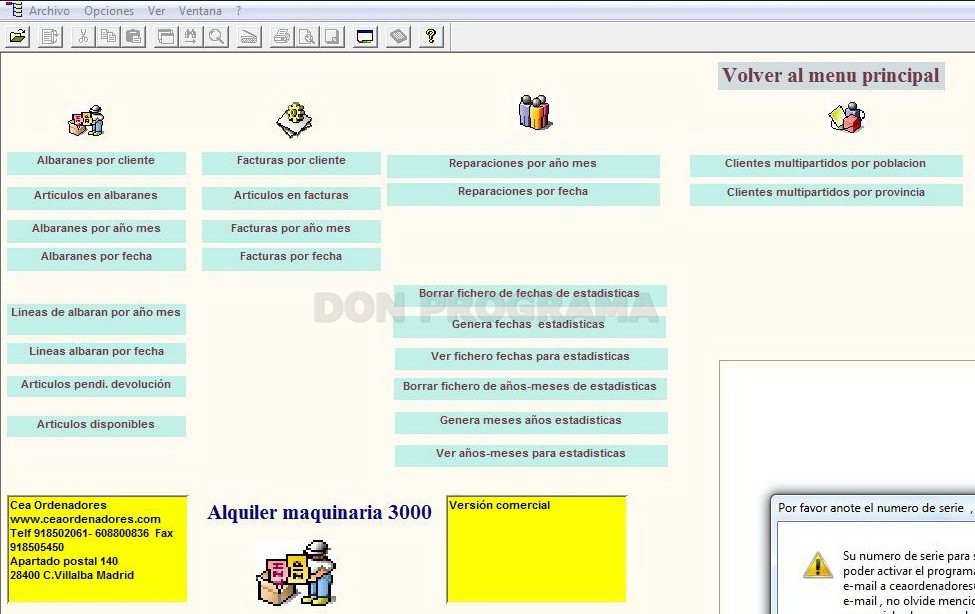Click the printer toolbar icon
975x614 pixels.
click(282, 37)
